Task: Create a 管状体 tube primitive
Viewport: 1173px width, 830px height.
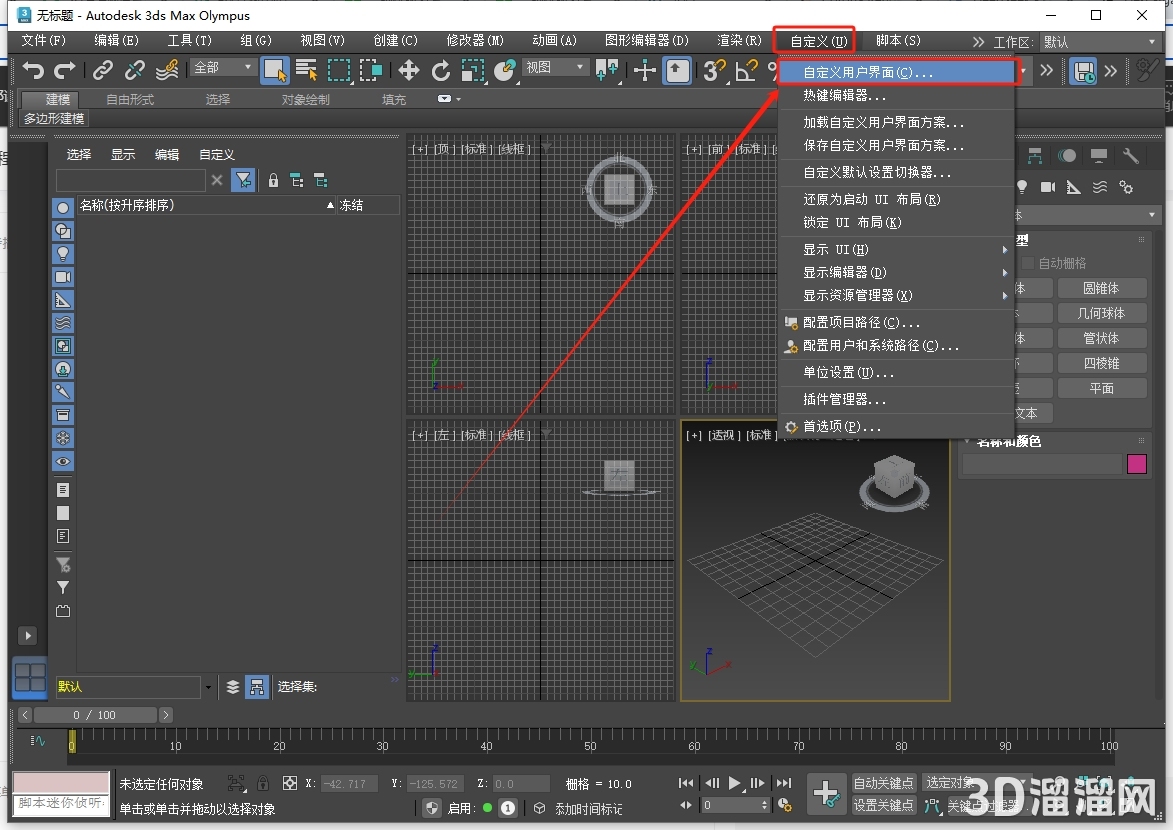Action: (x=1101, y=338)
